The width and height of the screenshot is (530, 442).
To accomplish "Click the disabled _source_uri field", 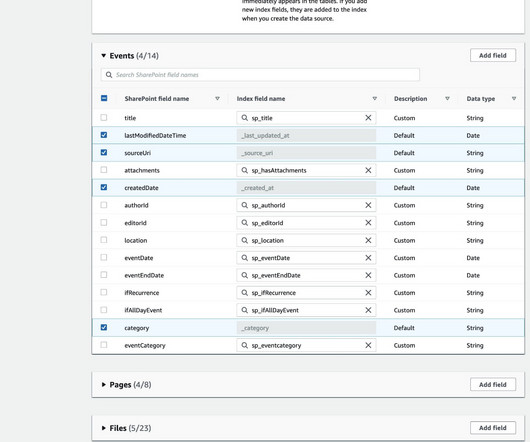I will [306, 153].
